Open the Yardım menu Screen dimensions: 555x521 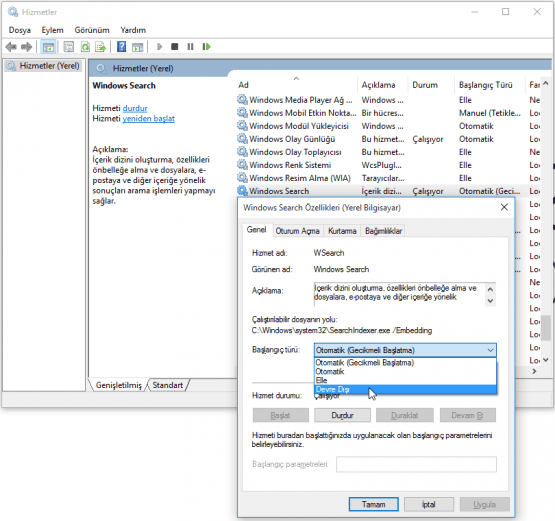click(x=133, y=30)
